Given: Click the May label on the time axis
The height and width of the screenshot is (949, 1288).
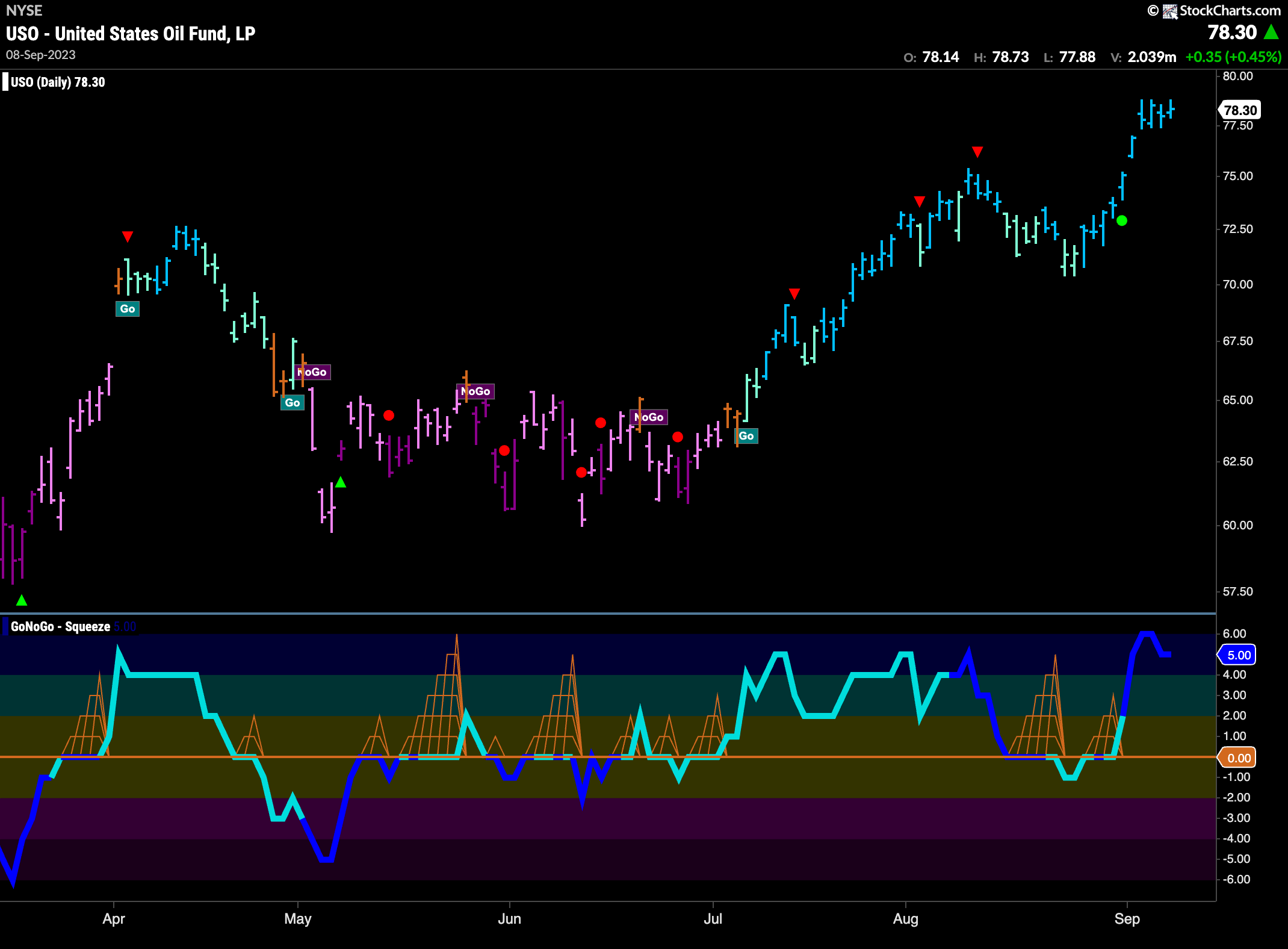Looking at the screenshot, I should click(x=298, y=919).
